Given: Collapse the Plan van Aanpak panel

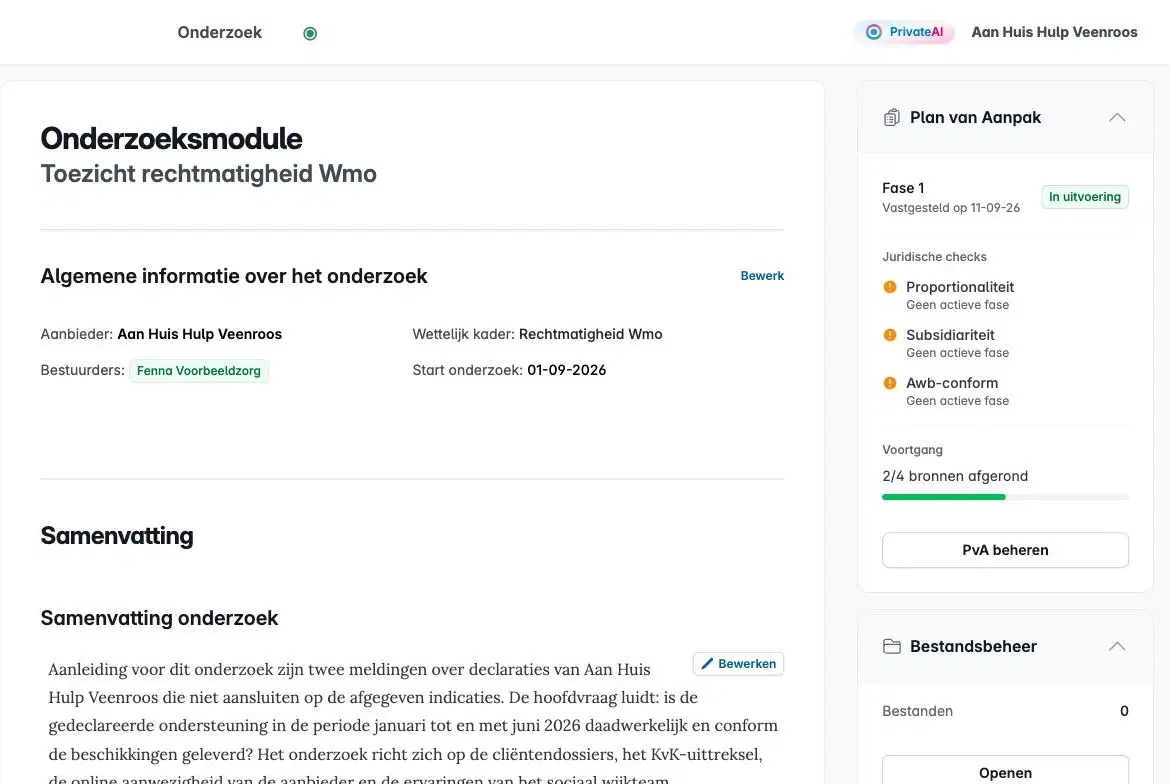Looking at the screenshot, I should [1116, 118].
